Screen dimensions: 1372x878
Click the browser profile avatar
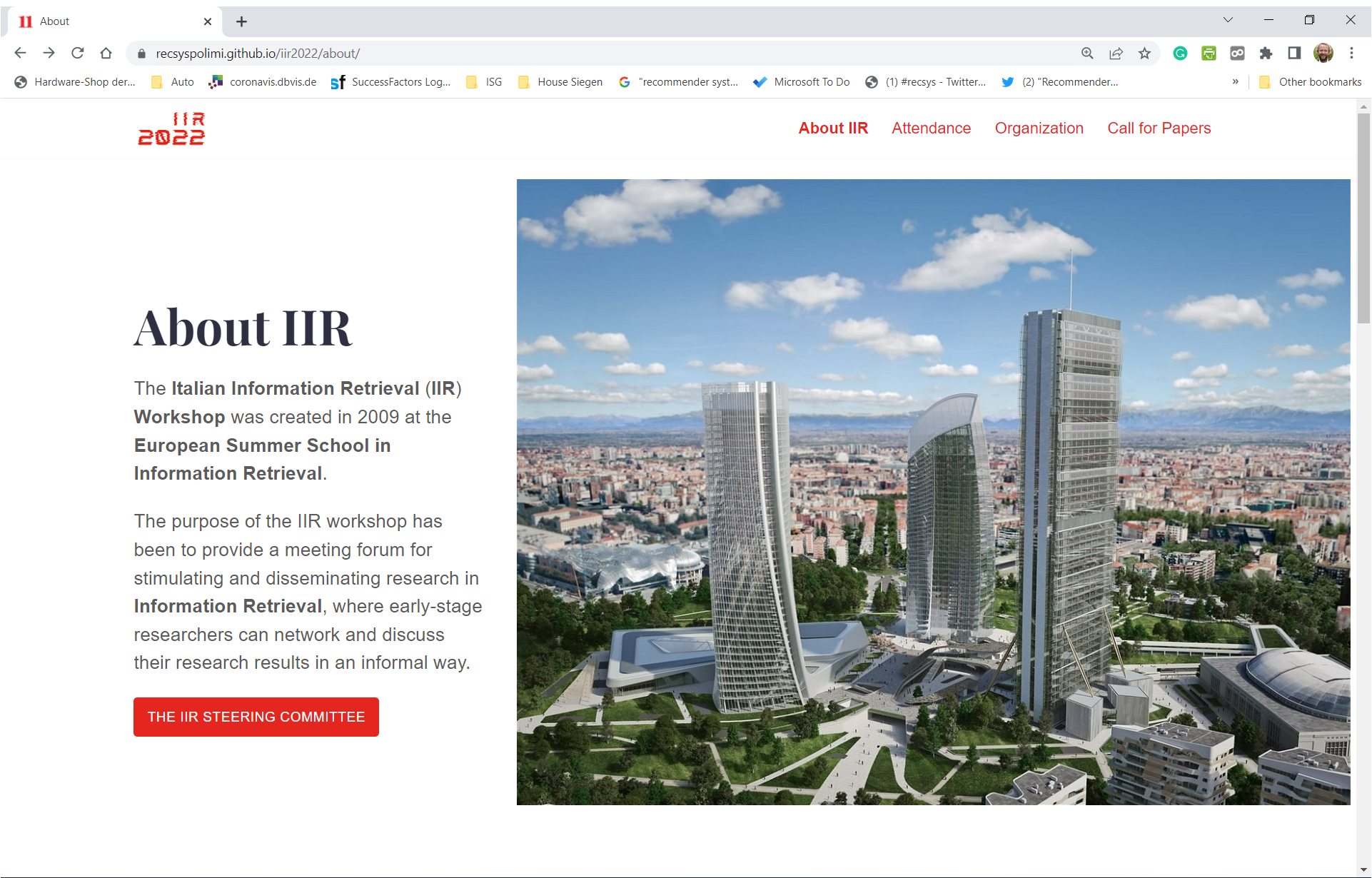1324,54
